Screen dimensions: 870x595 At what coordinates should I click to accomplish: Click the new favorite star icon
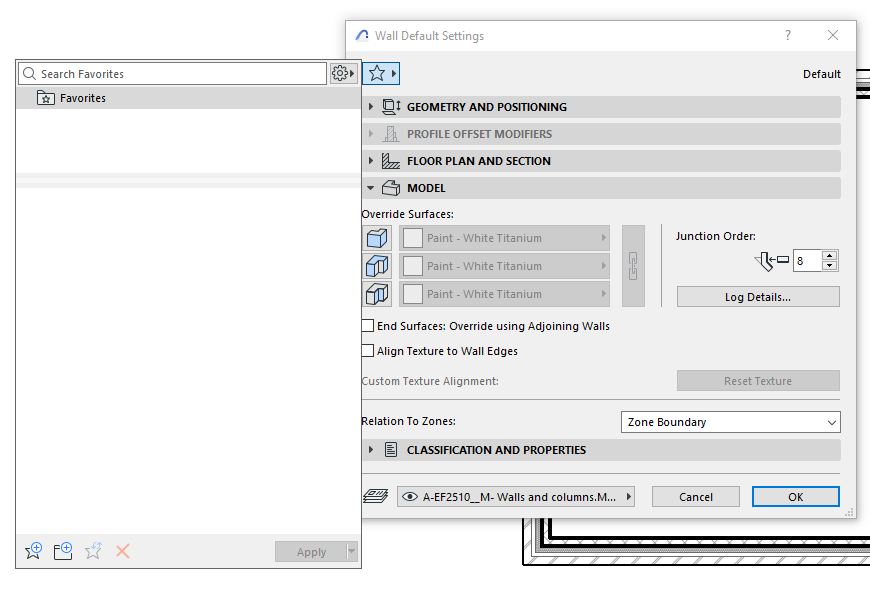pyautogui.click(x=33, y=551)
